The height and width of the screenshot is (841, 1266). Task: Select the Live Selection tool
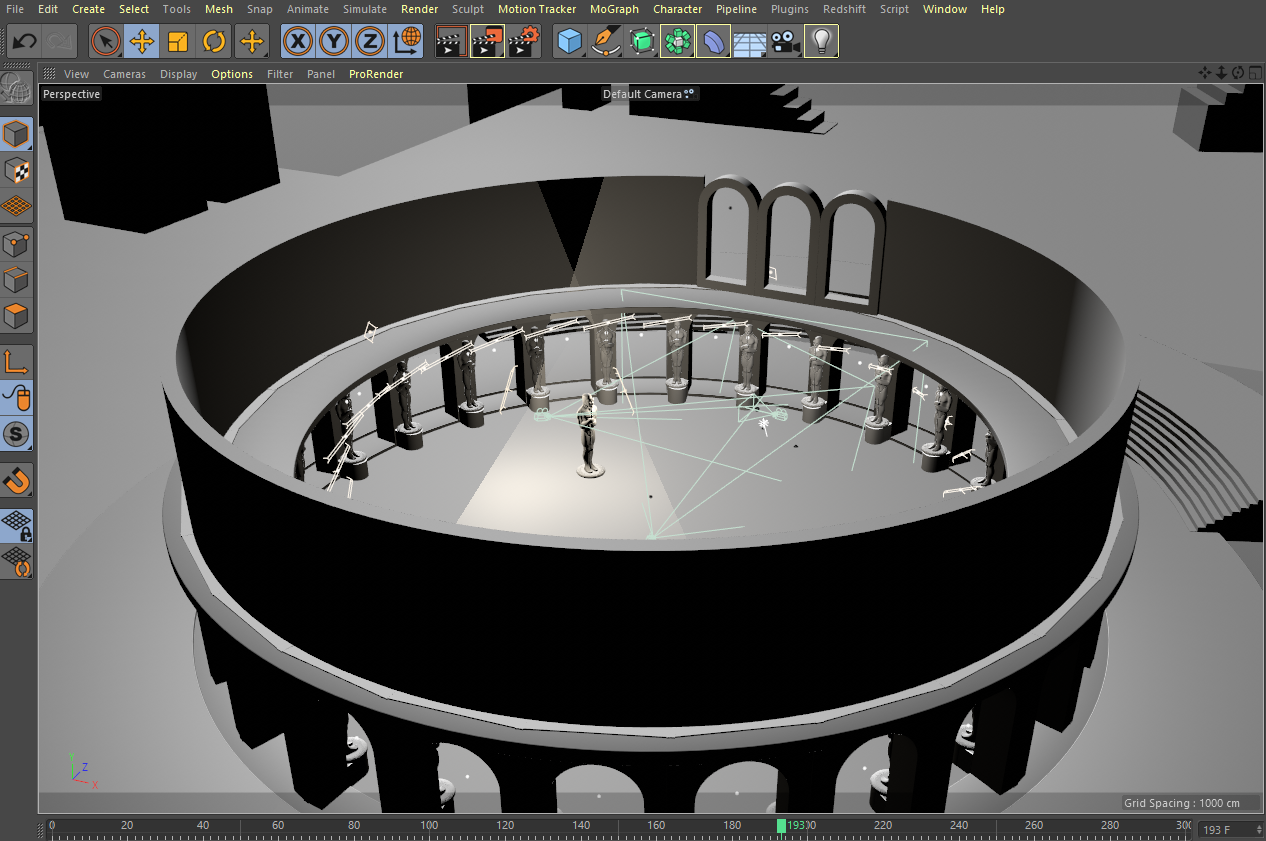click(106, 41)
